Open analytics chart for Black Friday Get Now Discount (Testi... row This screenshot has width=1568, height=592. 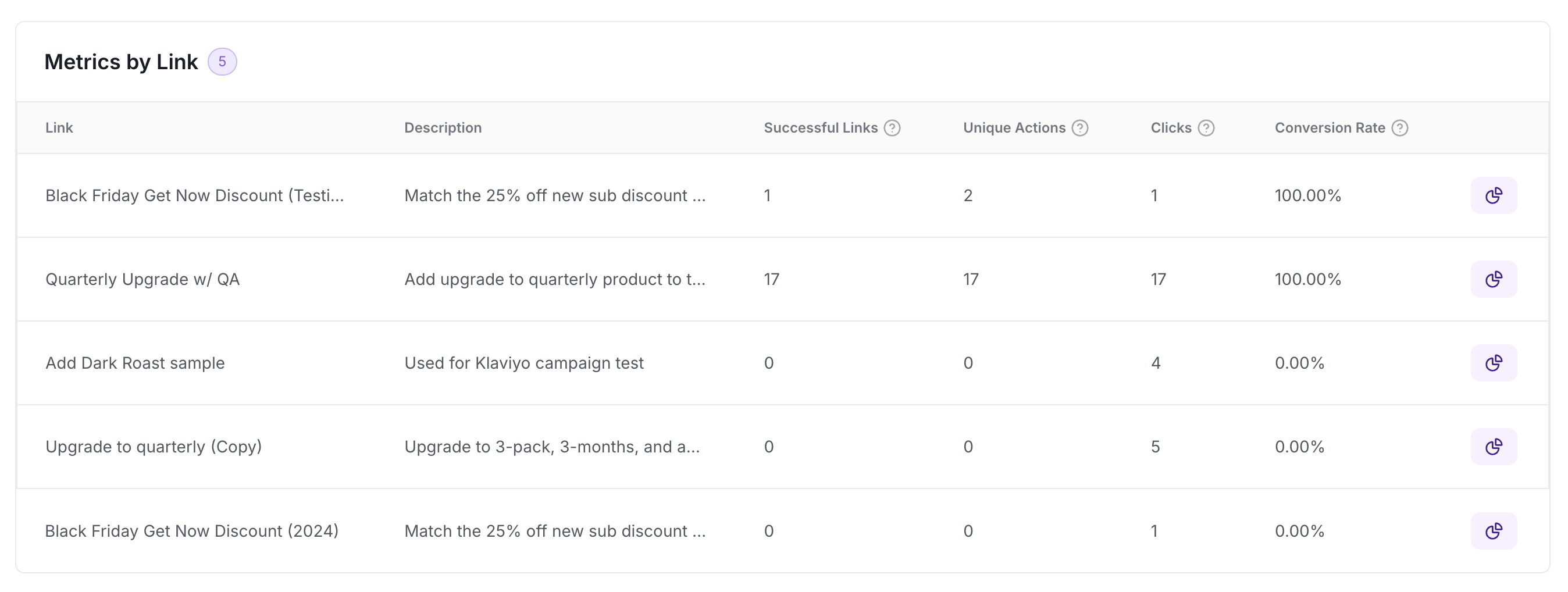click(1493, 195)
